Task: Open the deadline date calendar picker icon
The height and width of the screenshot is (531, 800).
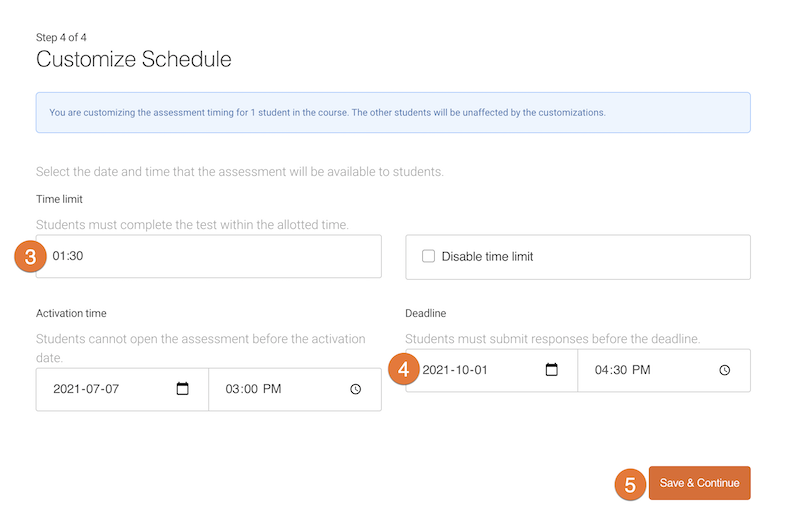Action: coord(551,370)
